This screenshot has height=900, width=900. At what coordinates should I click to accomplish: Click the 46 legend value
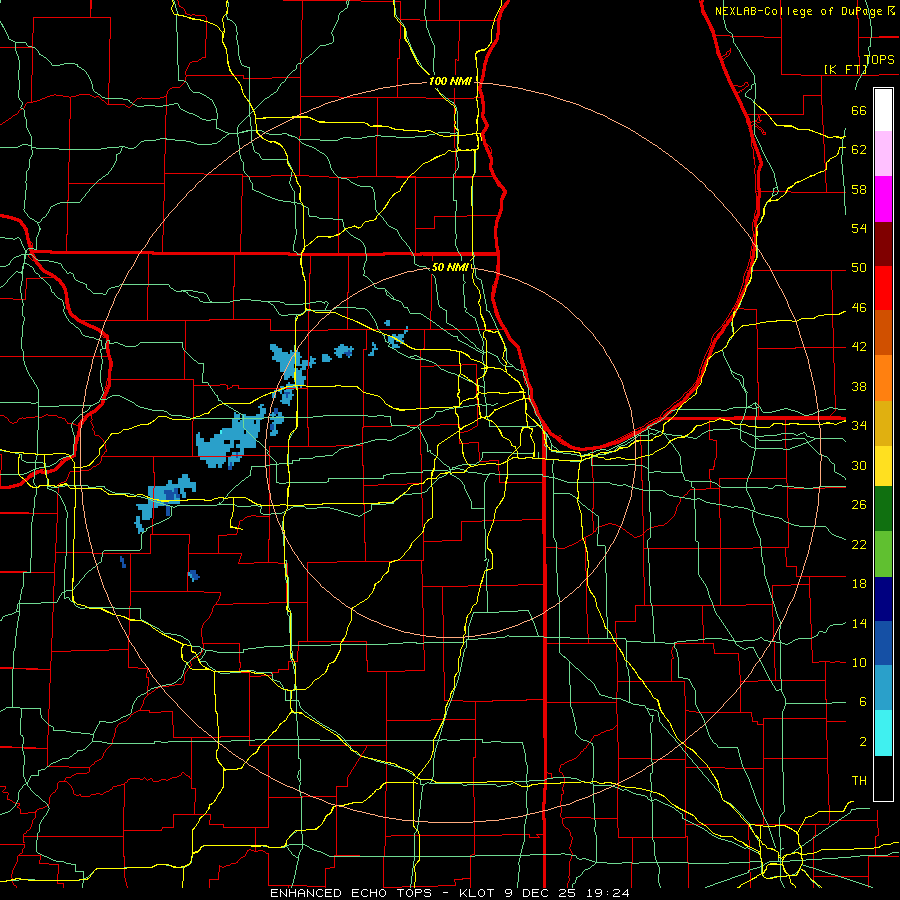point(859,308)
